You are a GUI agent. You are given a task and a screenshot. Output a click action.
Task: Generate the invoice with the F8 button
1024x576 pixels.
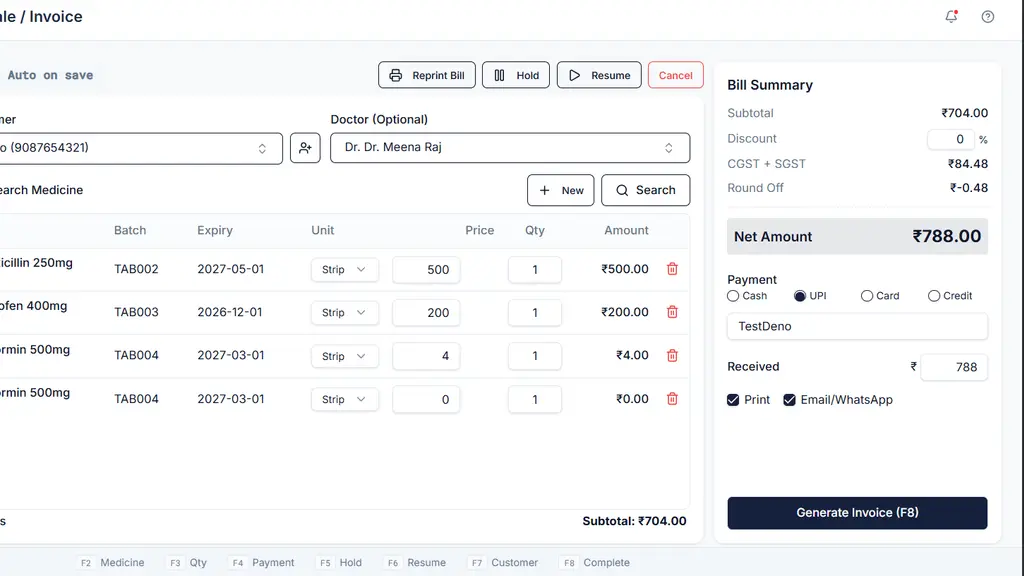[x=857, y=513]
